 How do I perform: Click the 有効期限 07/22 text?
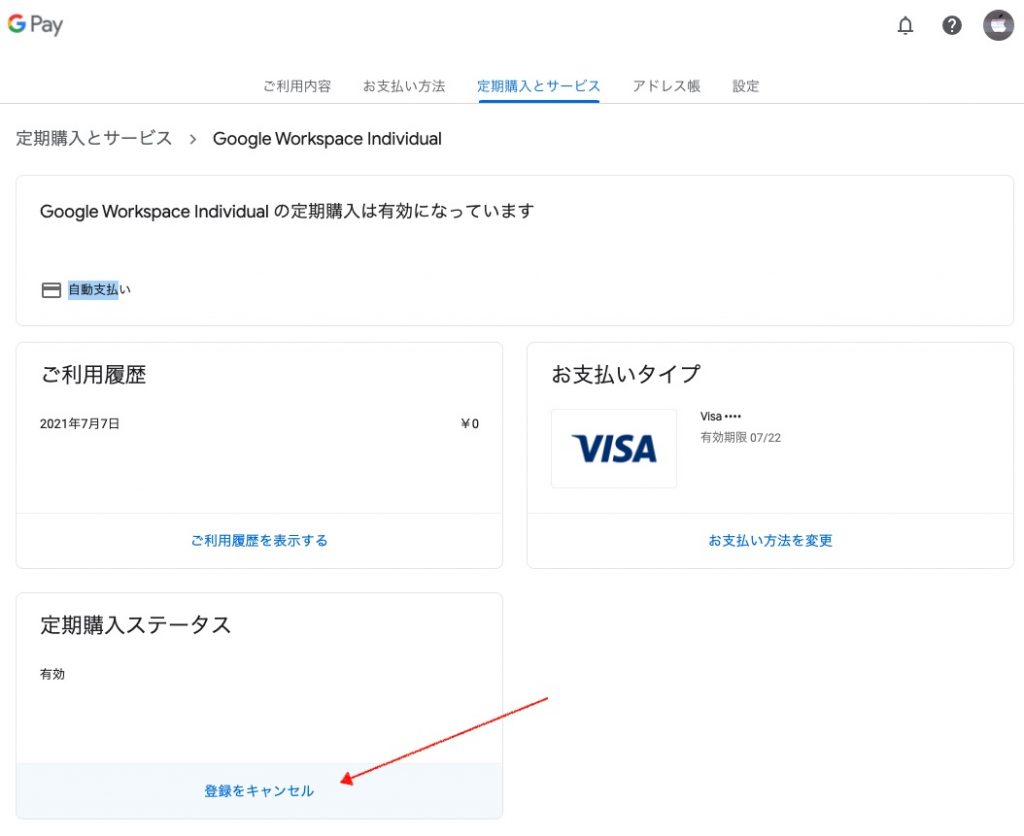741,438
